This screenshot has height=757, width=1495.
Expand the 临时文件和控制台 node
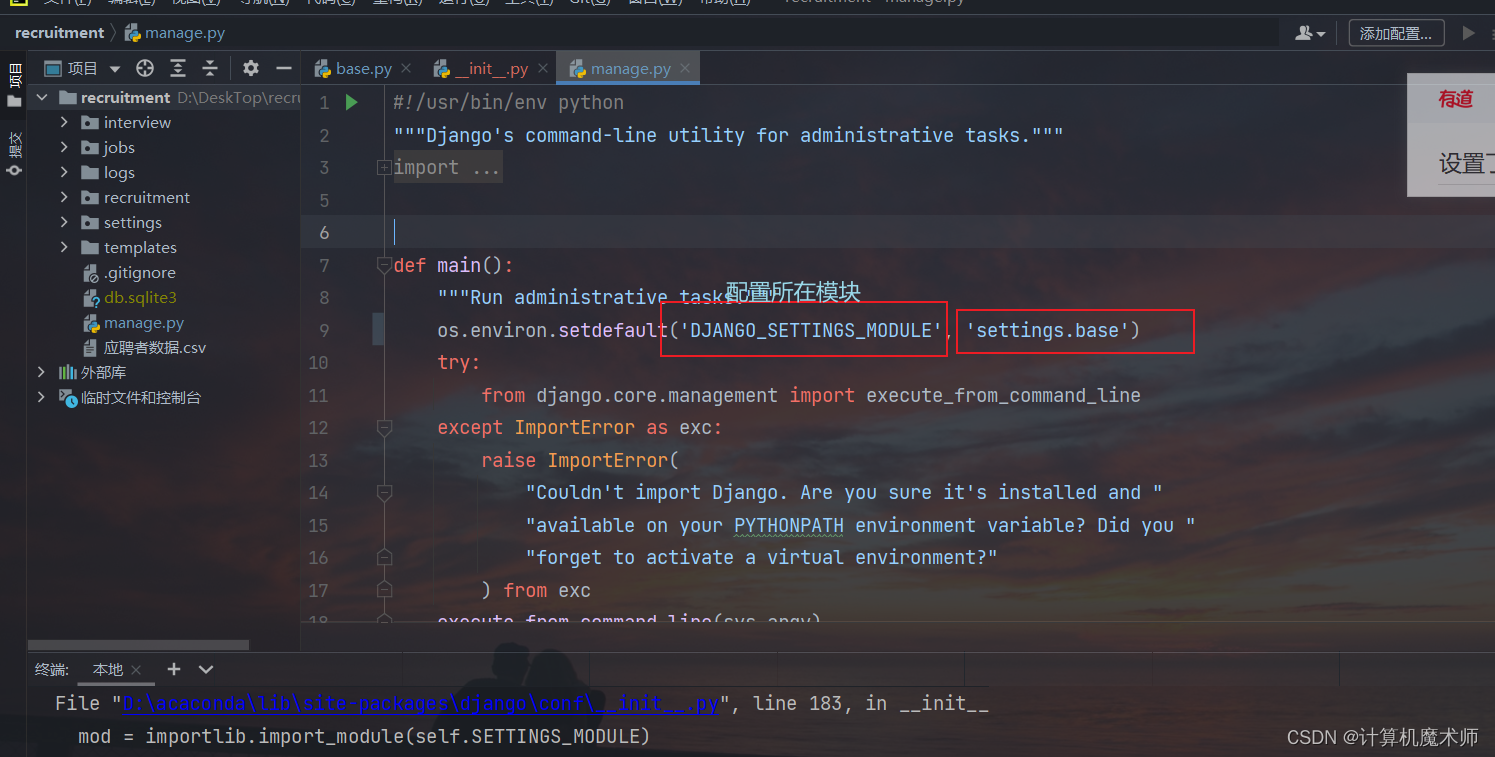[41, 397]
